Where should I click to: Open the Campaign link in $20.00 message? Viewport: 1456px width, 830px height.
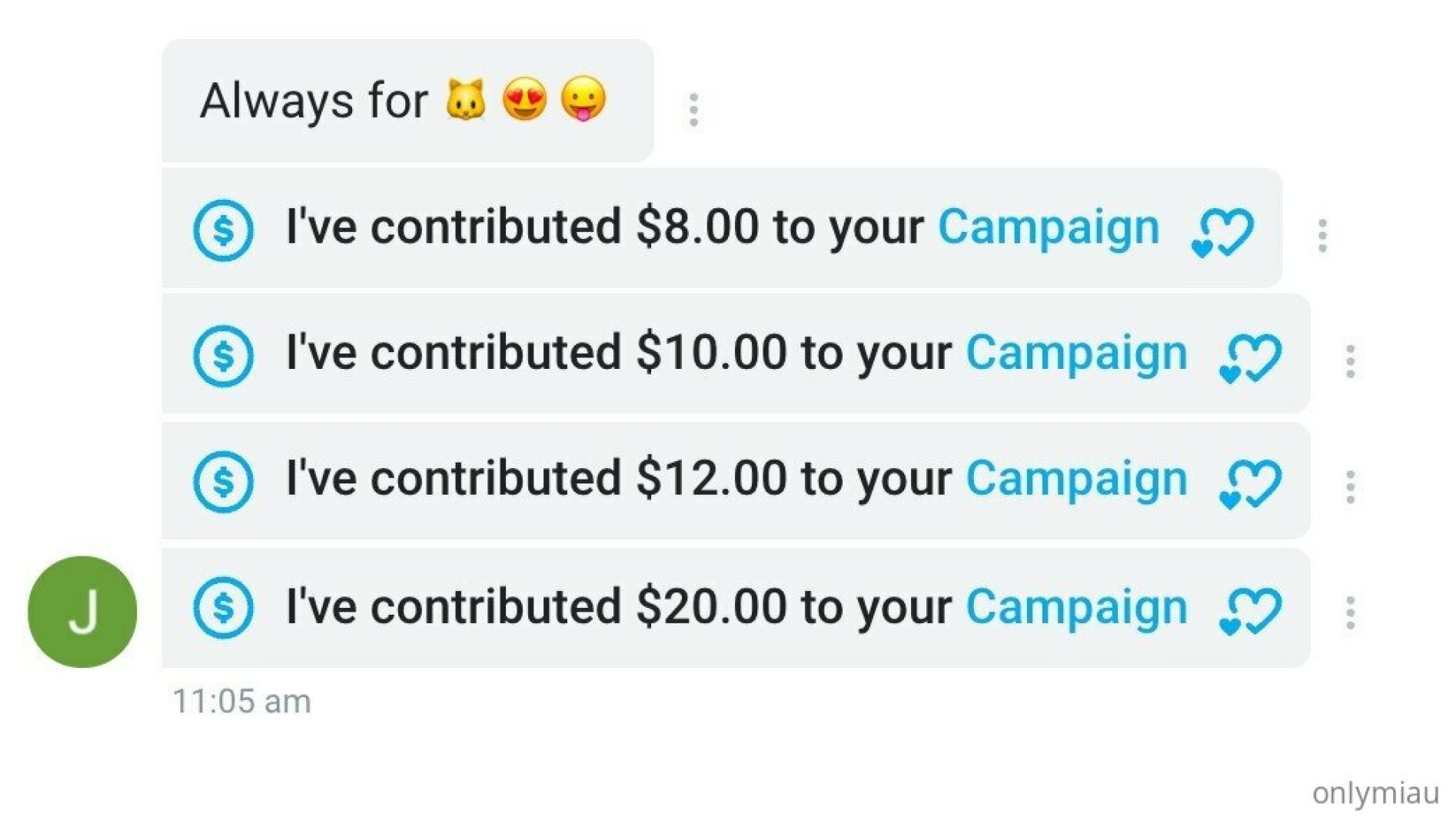coord(1076,607)
